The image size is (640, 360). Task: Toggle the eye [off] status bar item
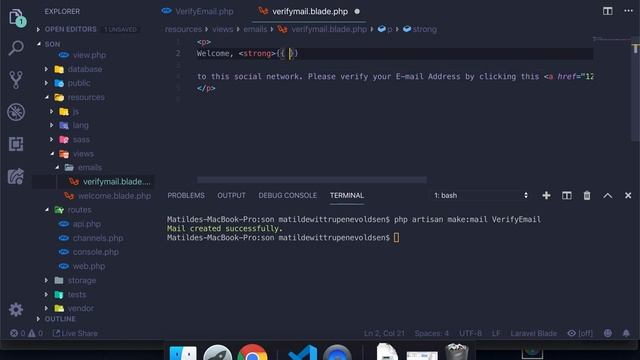coord(580,333)
